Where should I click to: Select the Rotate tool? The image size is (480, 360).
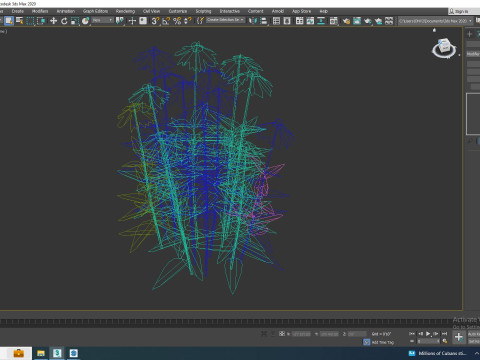[x=64, y=21]
